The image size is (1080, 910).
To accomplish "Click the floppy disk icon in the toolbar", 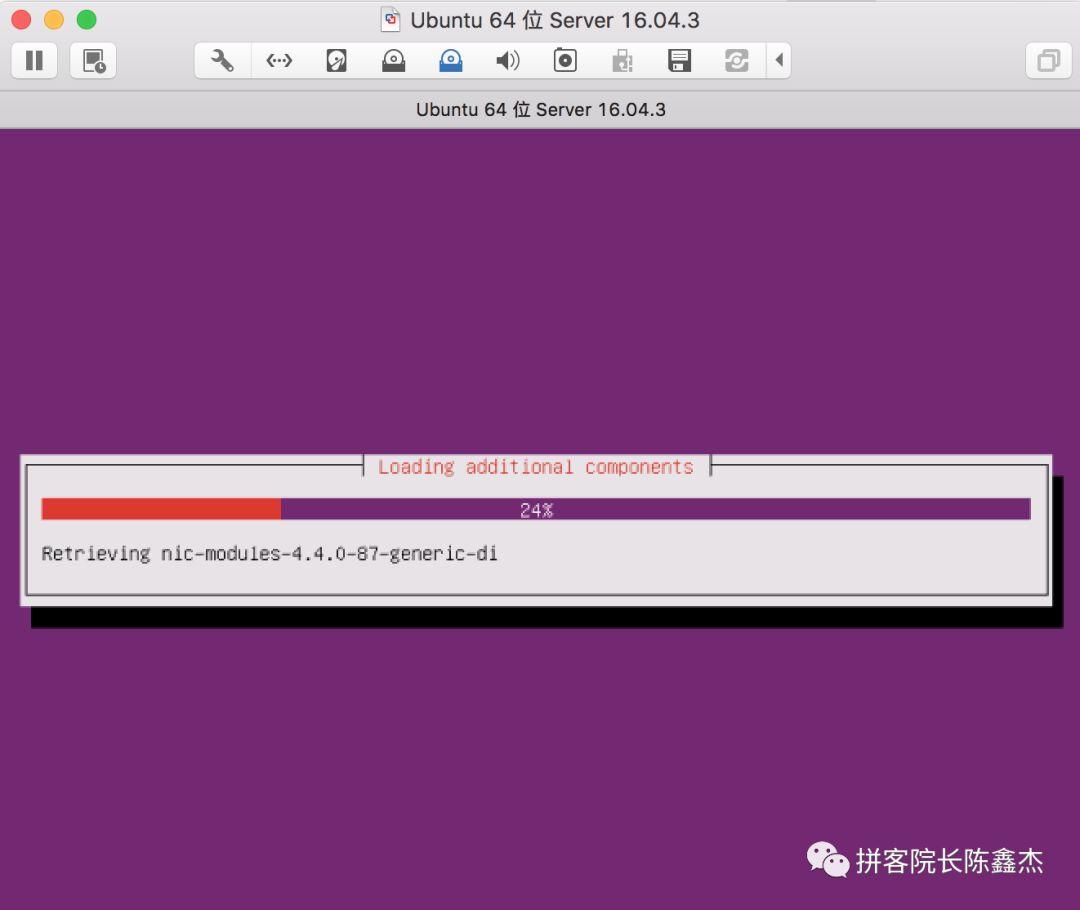I will point(679,60).
